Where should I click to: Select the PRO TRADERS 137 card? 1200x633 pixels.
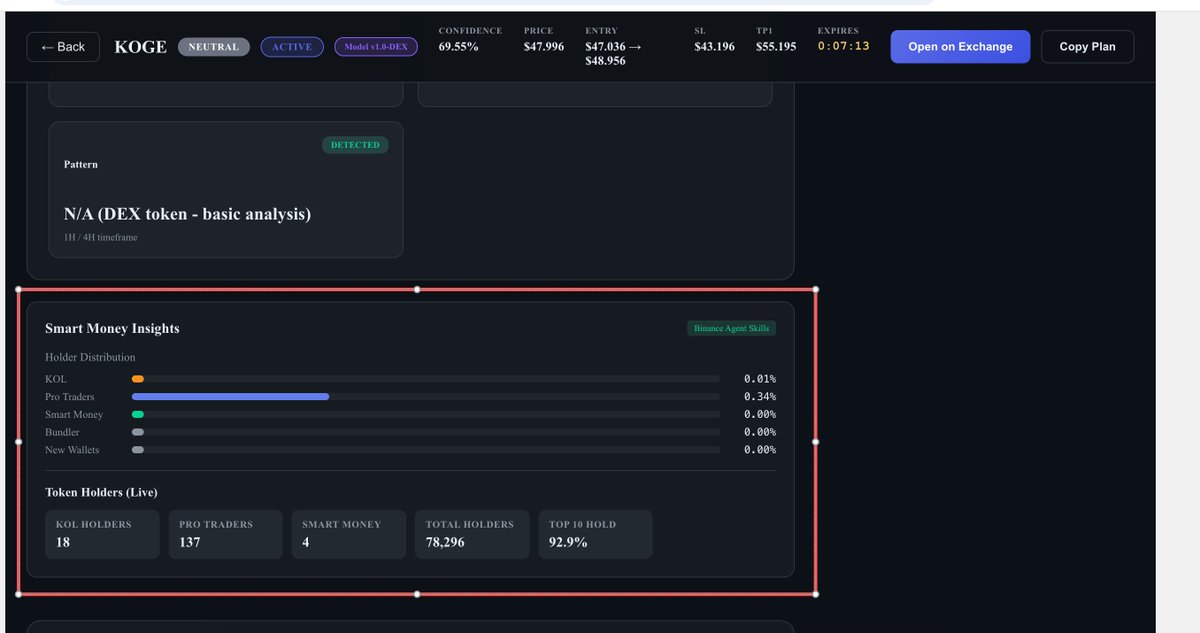point(226,534)
